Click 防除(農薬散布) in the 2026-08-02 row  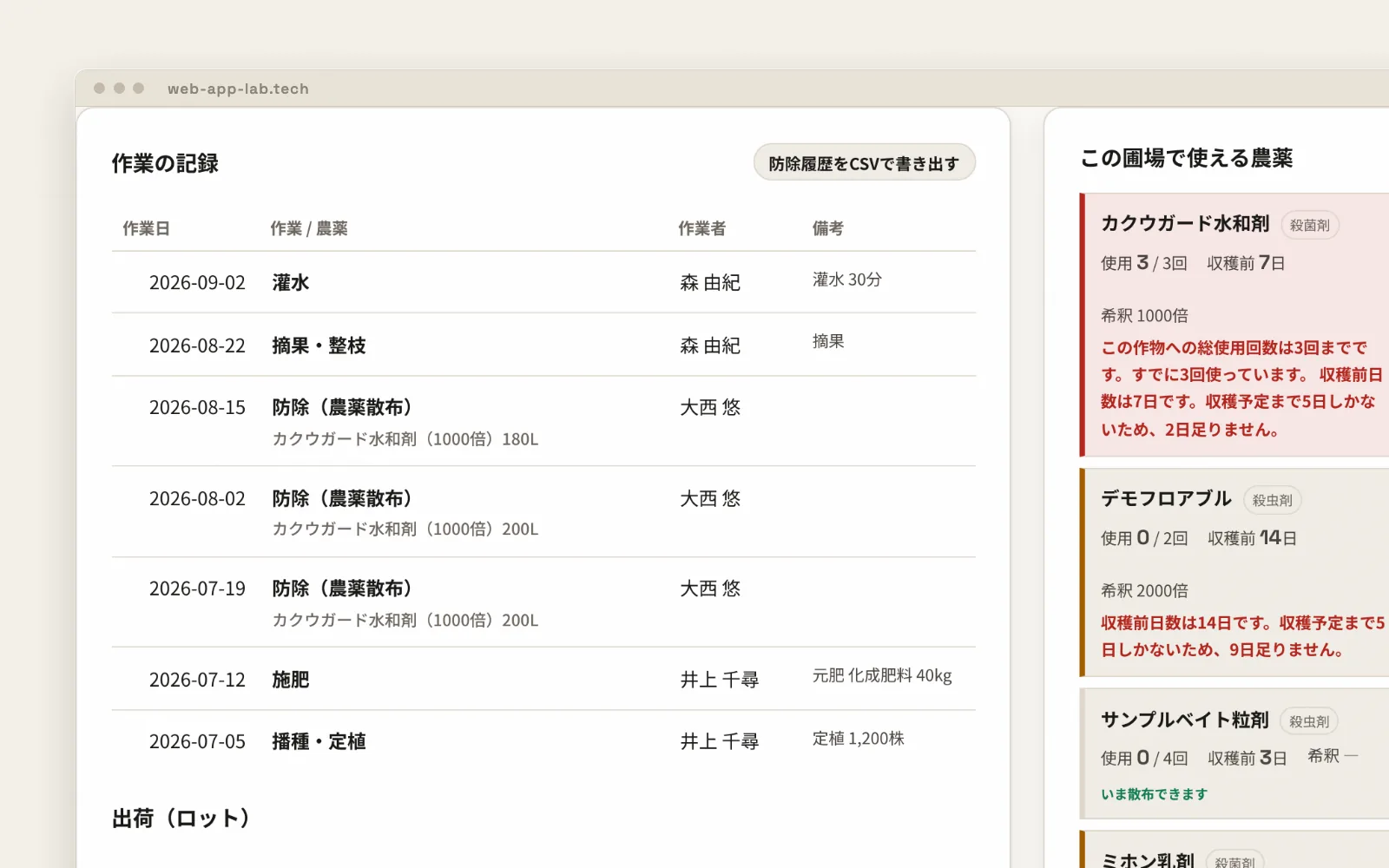pos(342,499)
